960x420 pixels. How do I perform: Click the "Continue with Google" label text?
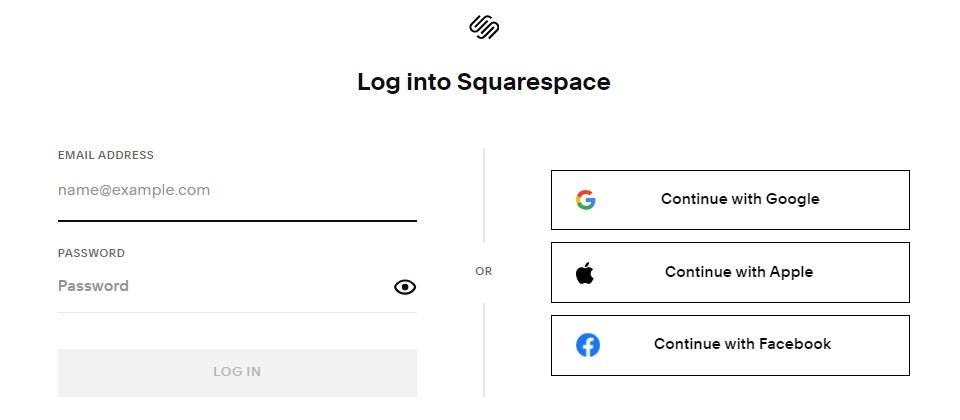click(740, 199)
